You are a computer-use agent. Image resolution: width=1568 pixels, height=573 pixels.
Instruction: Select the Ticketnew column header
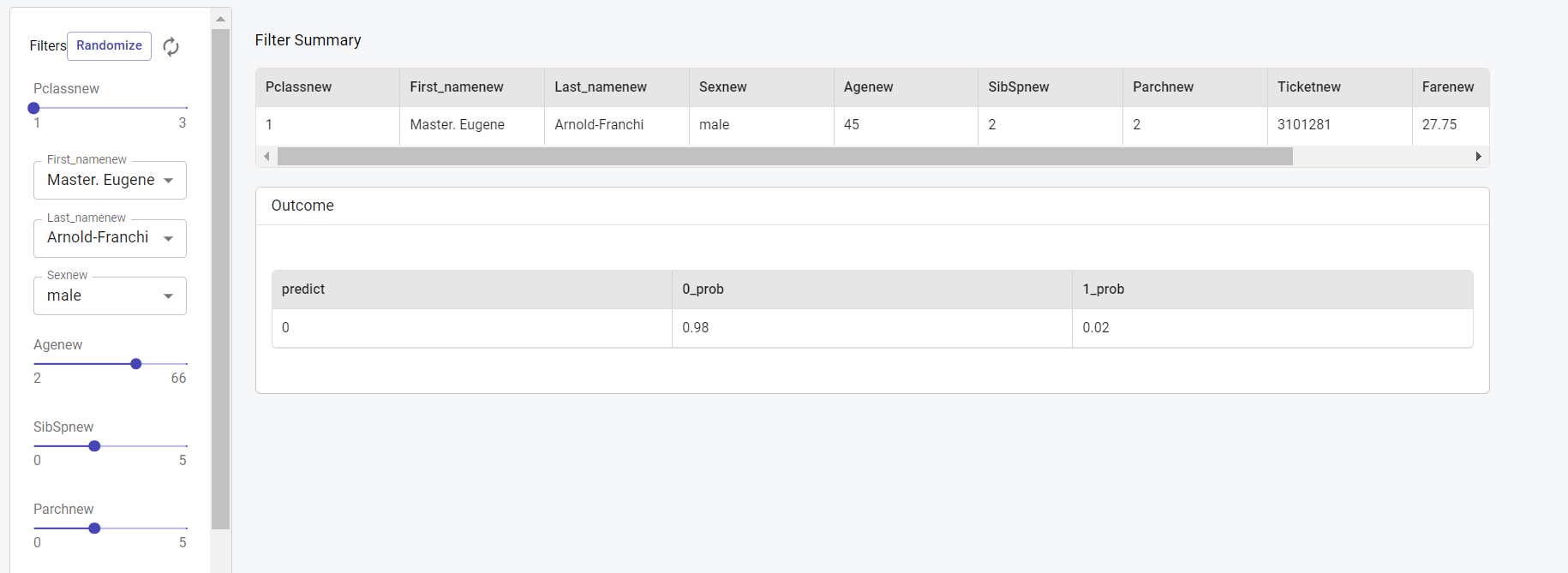pos(1308,87)
